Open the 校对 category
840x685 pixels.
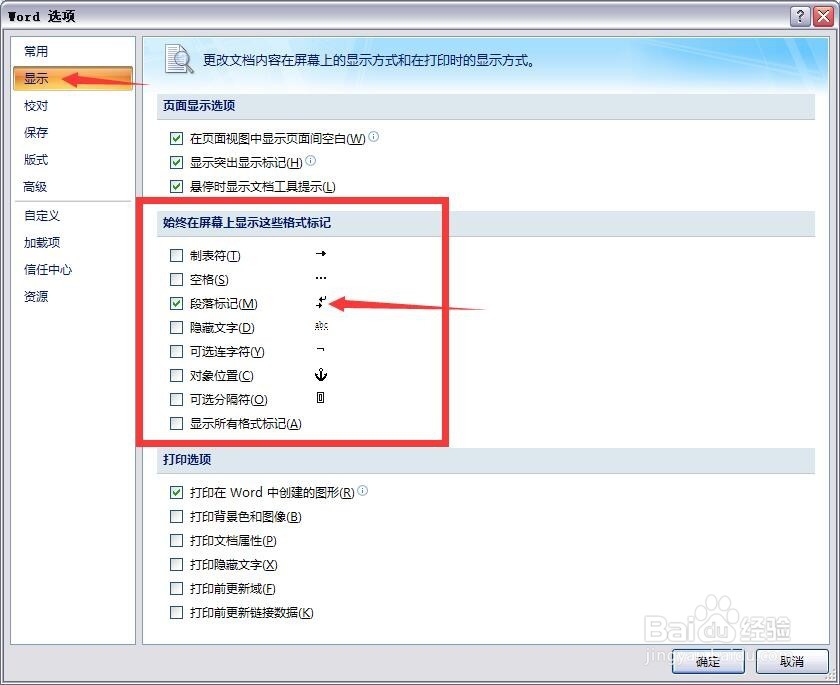36,106
